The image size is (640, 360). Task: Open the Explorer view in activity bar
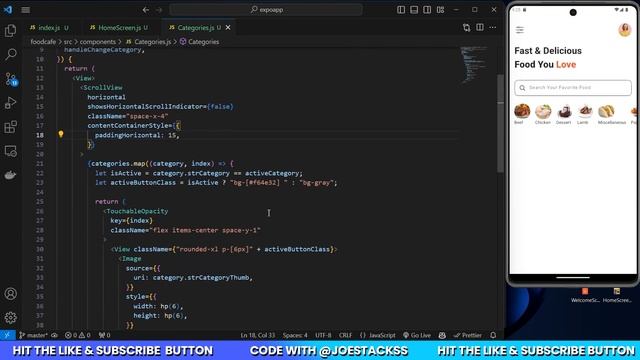[11, 31]
